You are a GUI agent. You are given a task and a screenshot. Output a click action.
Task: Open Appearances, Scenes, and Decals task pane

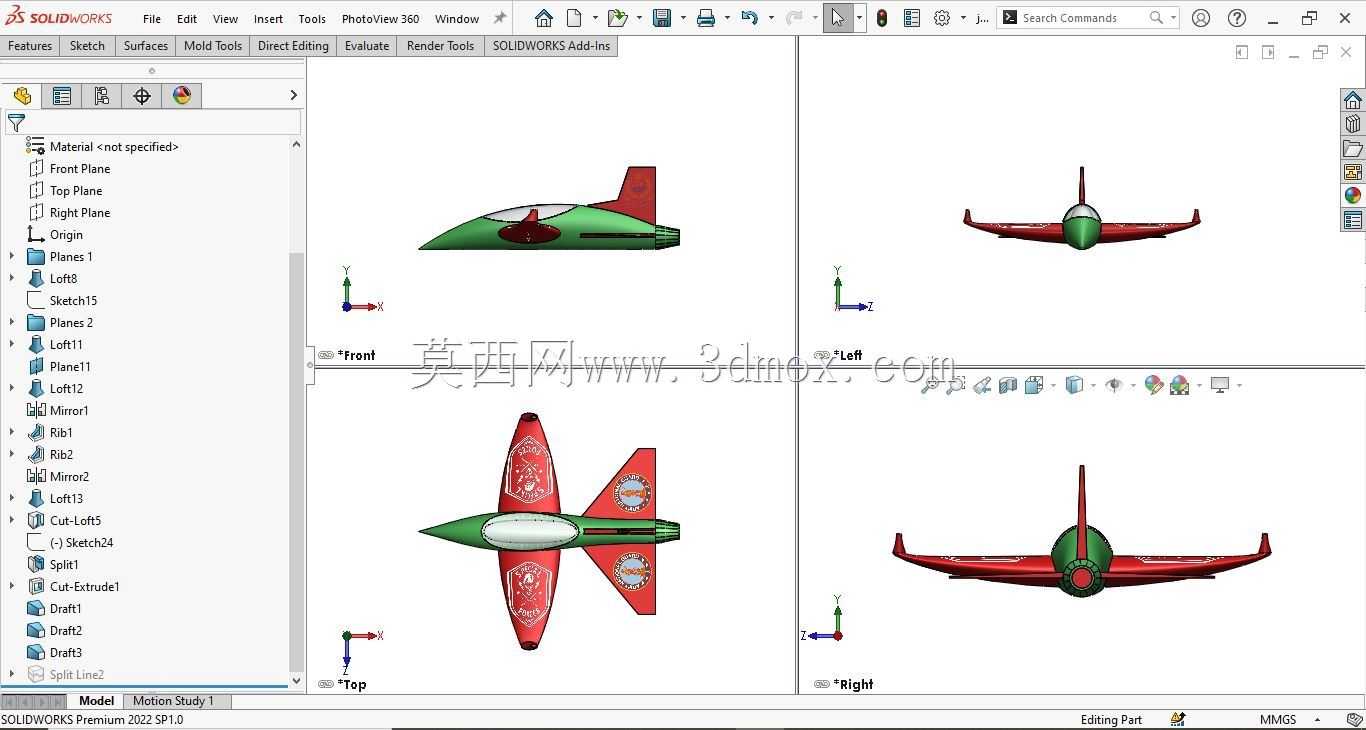click(1353, 196)
